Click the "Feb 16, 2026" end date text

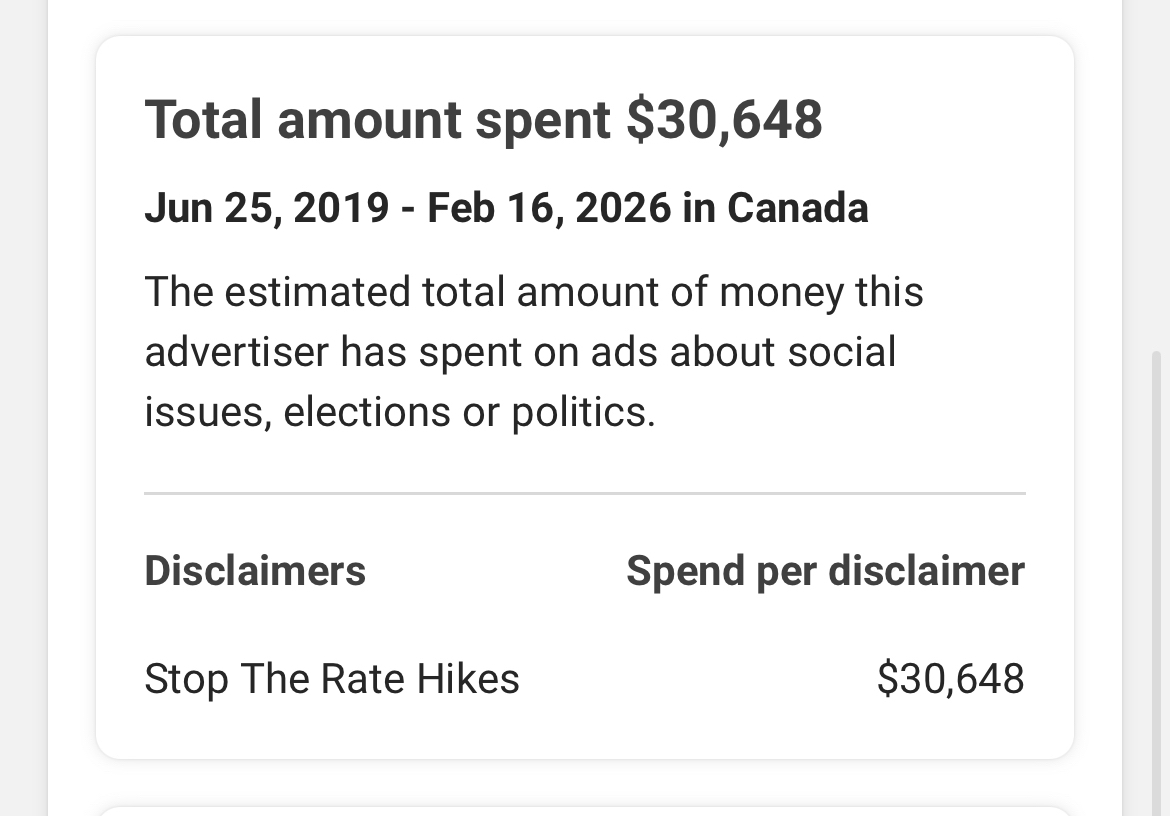click(548, 208)
